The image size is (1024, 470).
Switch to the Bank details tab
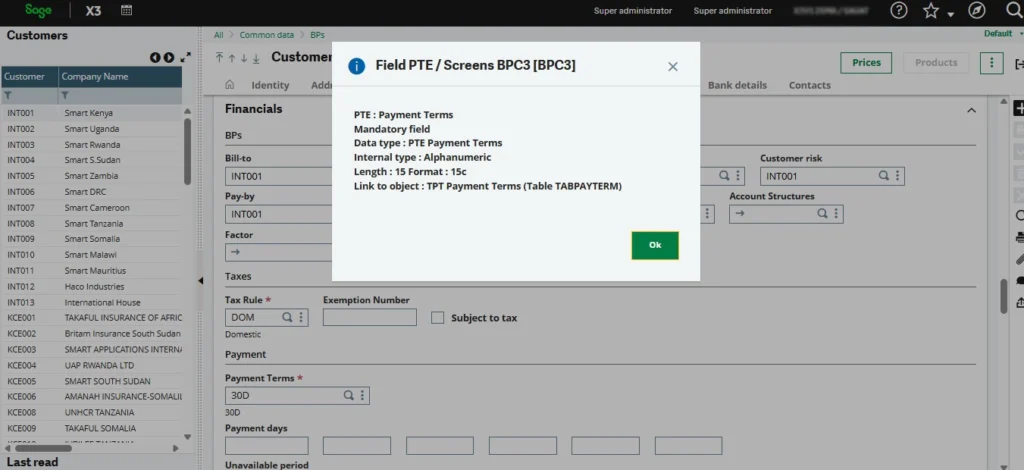[737, 85]
